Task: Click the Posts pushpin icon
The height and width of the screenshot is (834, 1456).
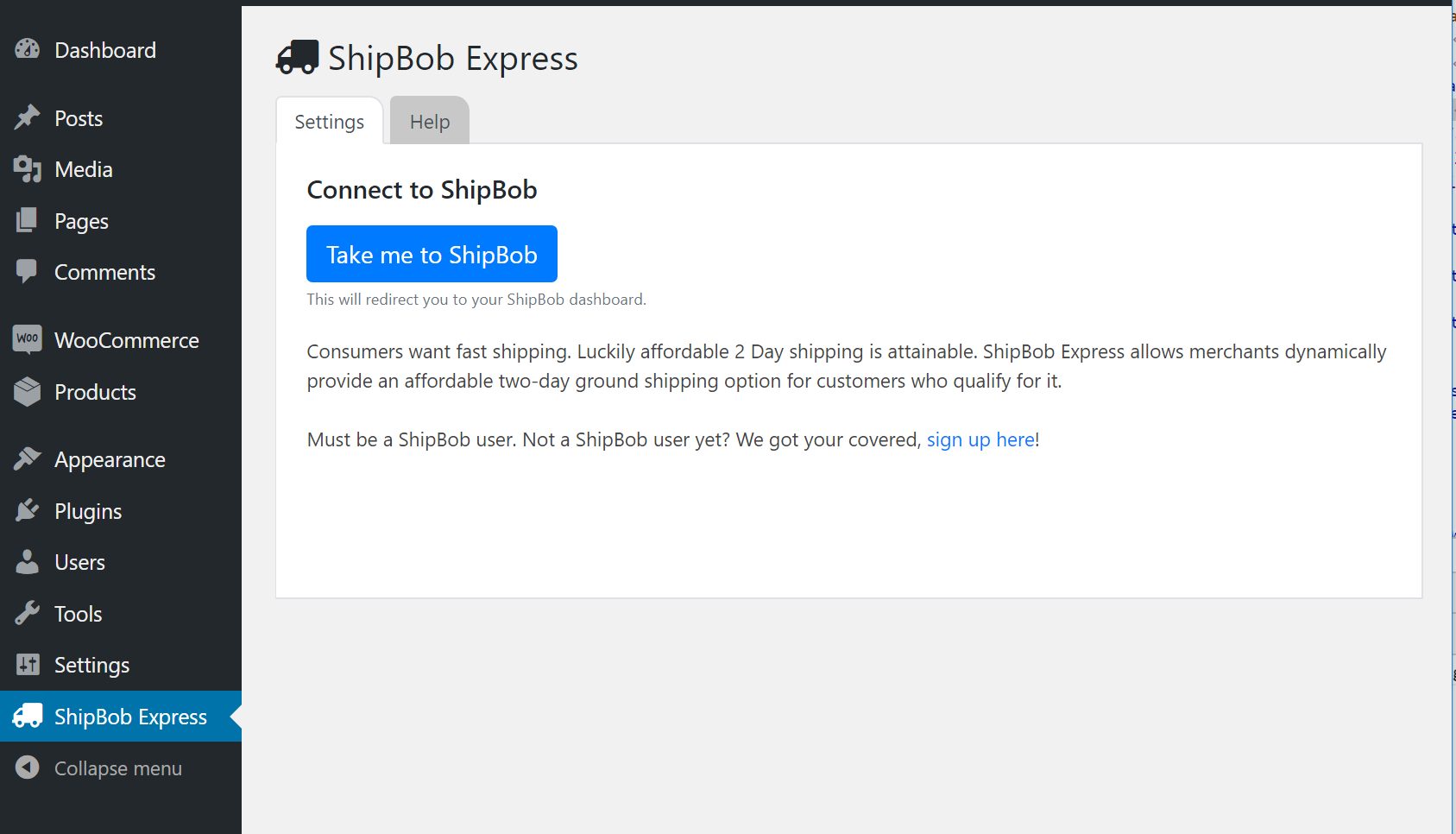Action: click(28, 117)
